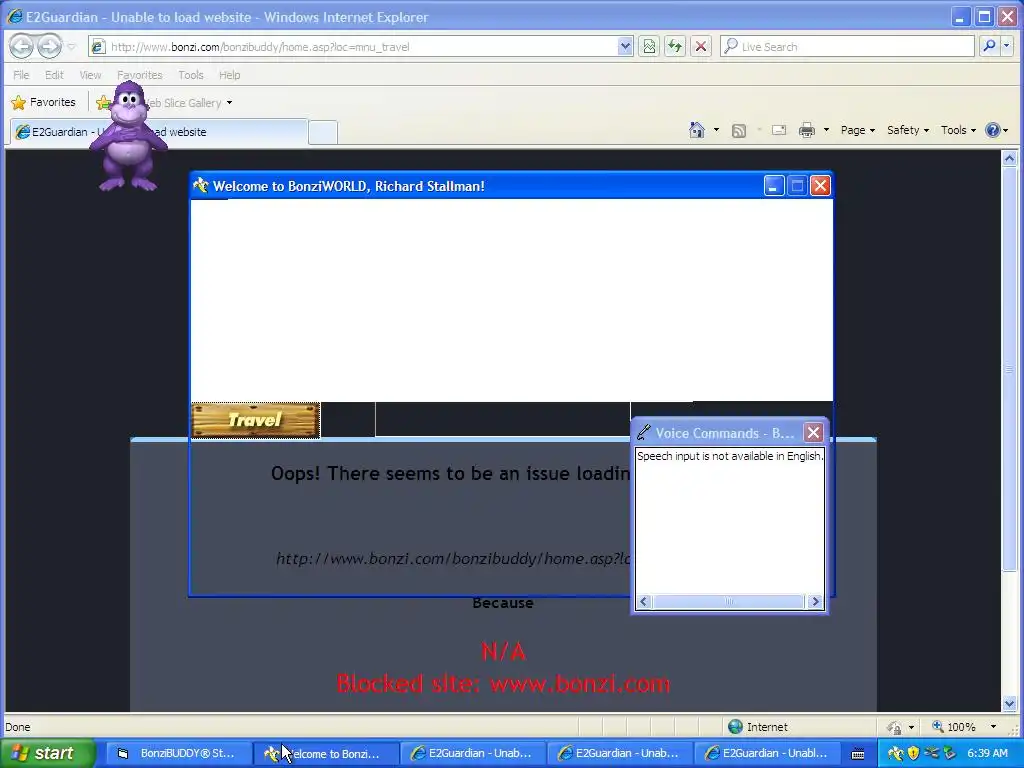The width and height of the screenshot is (1024, 768).
Task: Click the BonziWORLD window title bar icon
Action: point(201,186)
